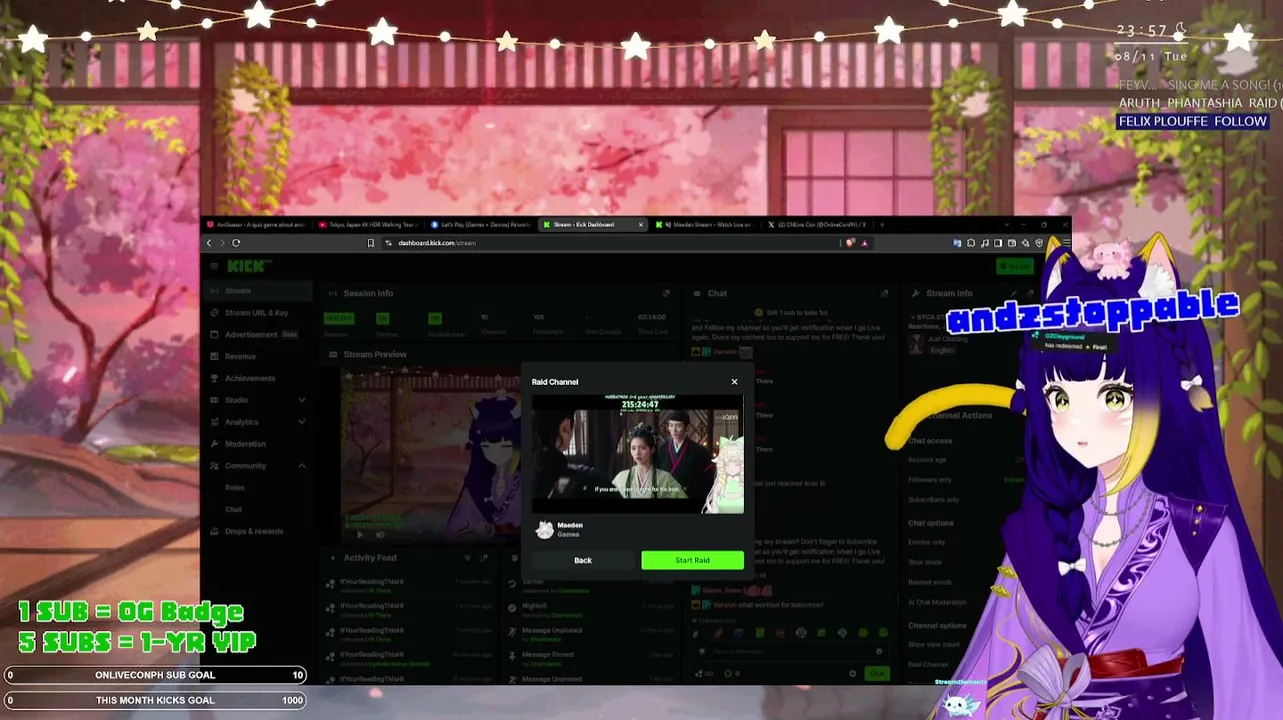The height and width of the screenshot is (720, 1283).
Task: Go back from the Raid Channel dialog
Action: [x=583, y=560]
